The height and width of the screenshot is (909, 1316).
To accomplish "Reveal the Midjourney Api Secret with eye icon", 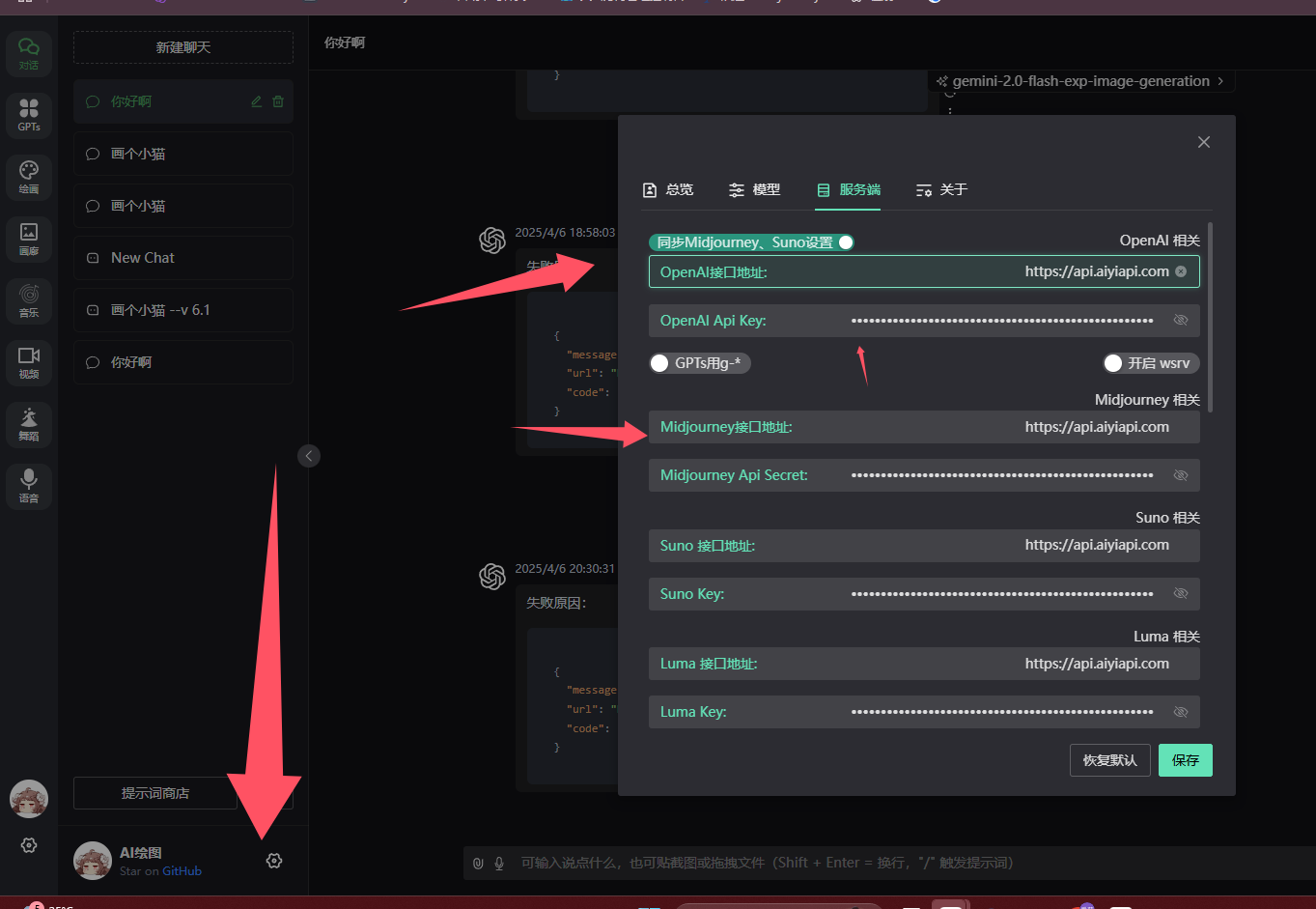I will tap(1180, 475).
